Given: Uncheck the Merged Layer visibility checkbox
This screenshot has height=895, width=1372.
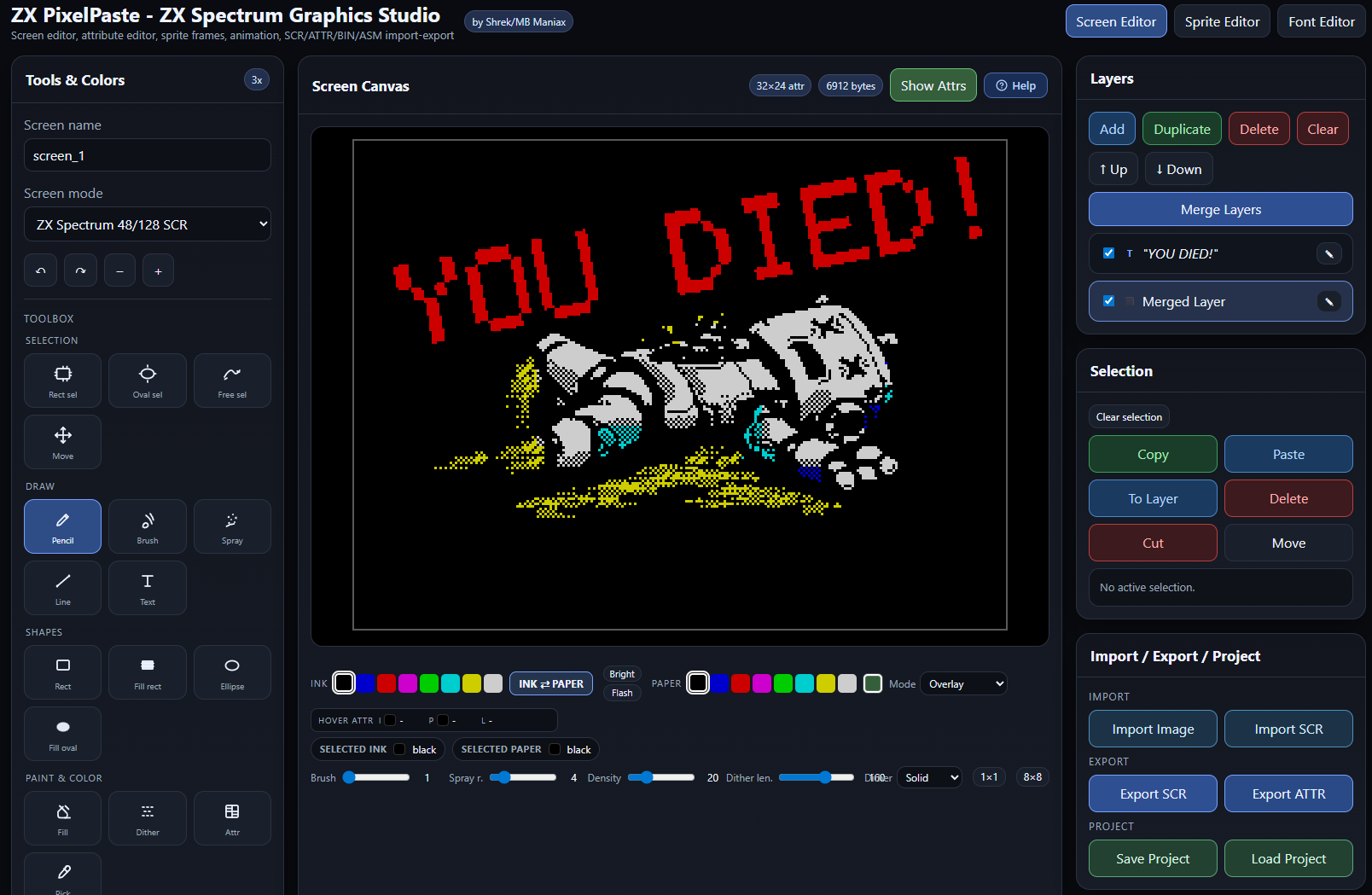Looking at the screenshot, I should point(1108,301).
